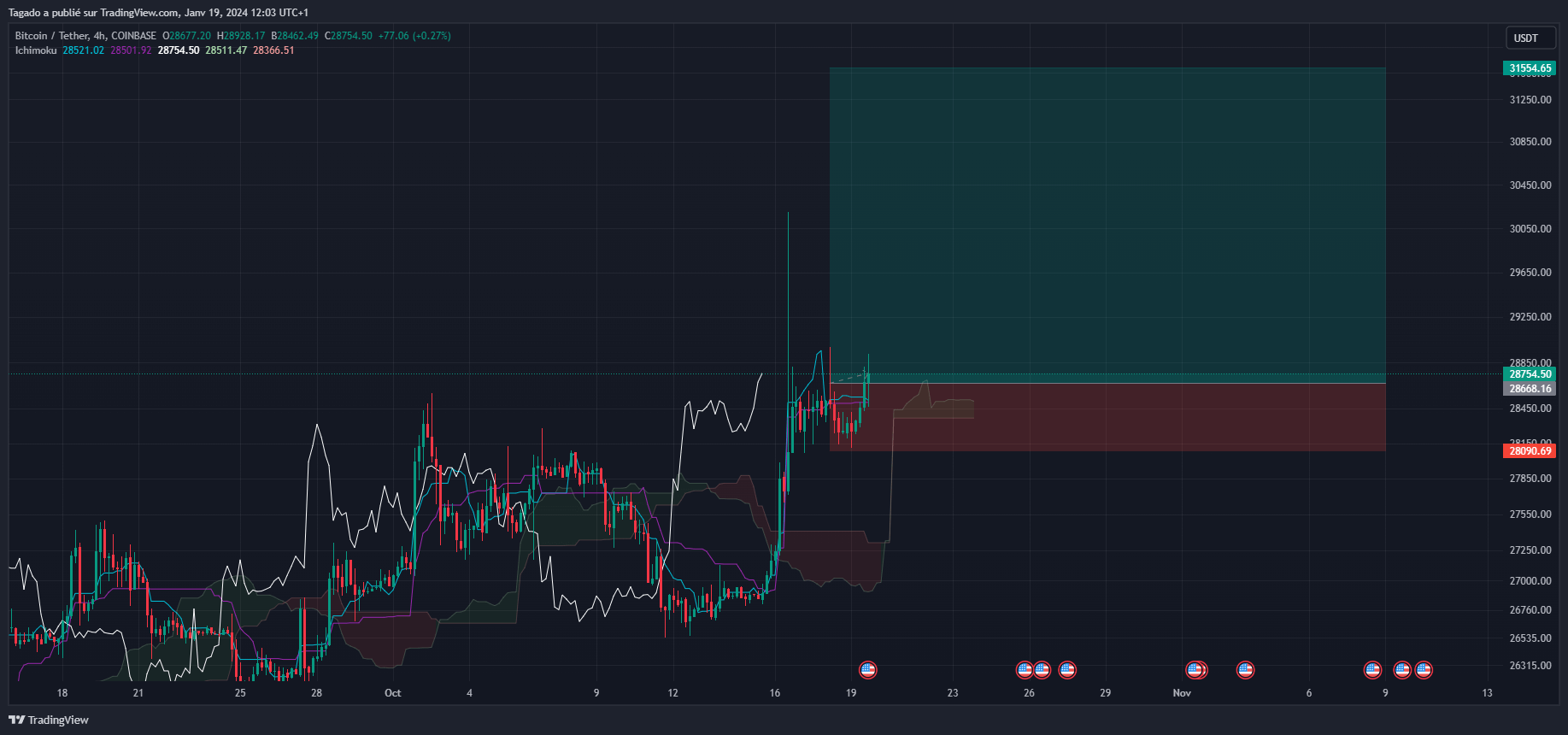Viewport: 1568px width, 735px height.
Task: Click the published-on TradingView.com header text
Action: tap(158, 13)
